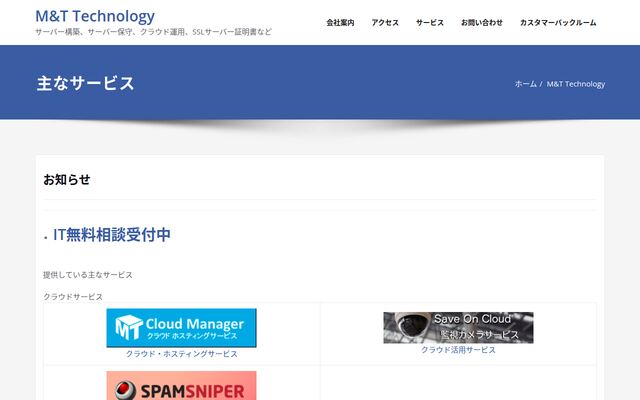Click the 主なサービス page title

coord(85,83)
